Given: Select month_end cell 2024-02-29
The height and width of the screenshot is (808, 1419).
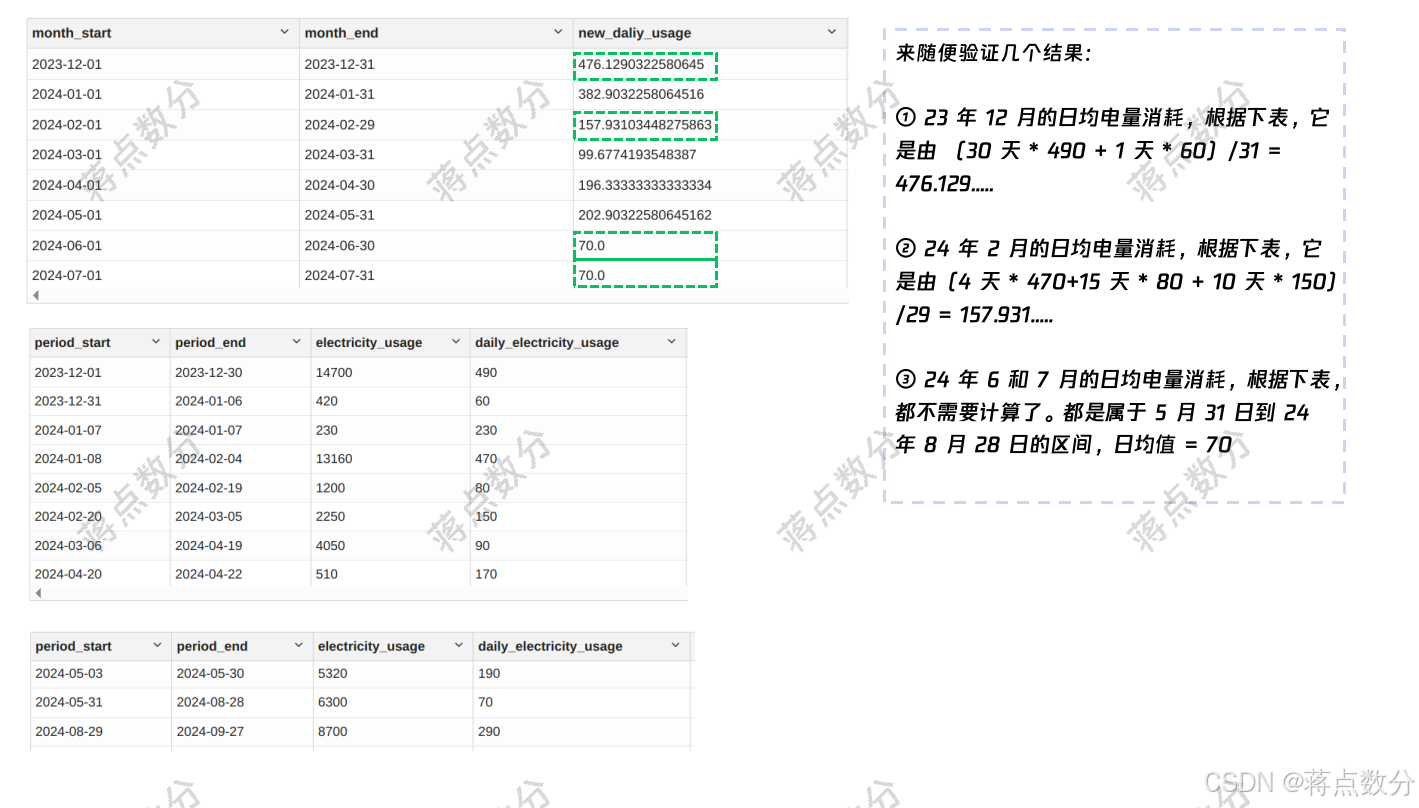Looking at the screenshot, I should coord(436,125).
